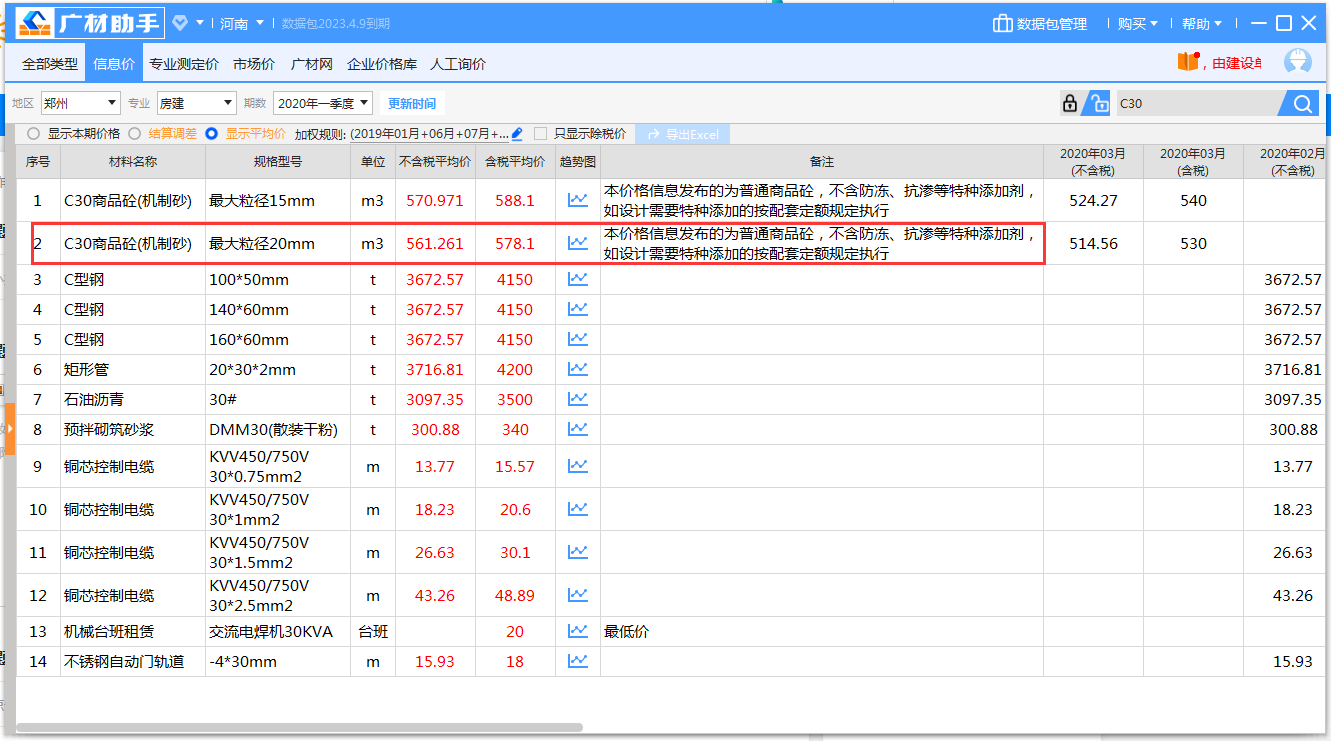Click the 交流电焊机30KVA cell
The image size is (1331, 741).
click(278, 631)
